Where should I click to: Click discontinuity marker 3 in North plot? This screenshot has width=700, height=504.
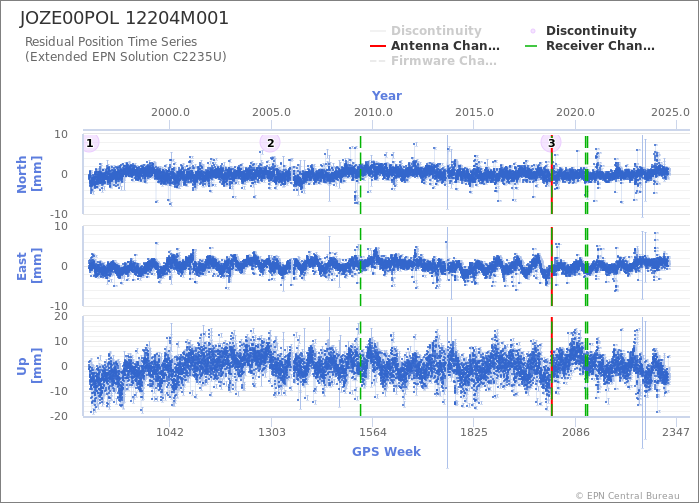(551, 143)
